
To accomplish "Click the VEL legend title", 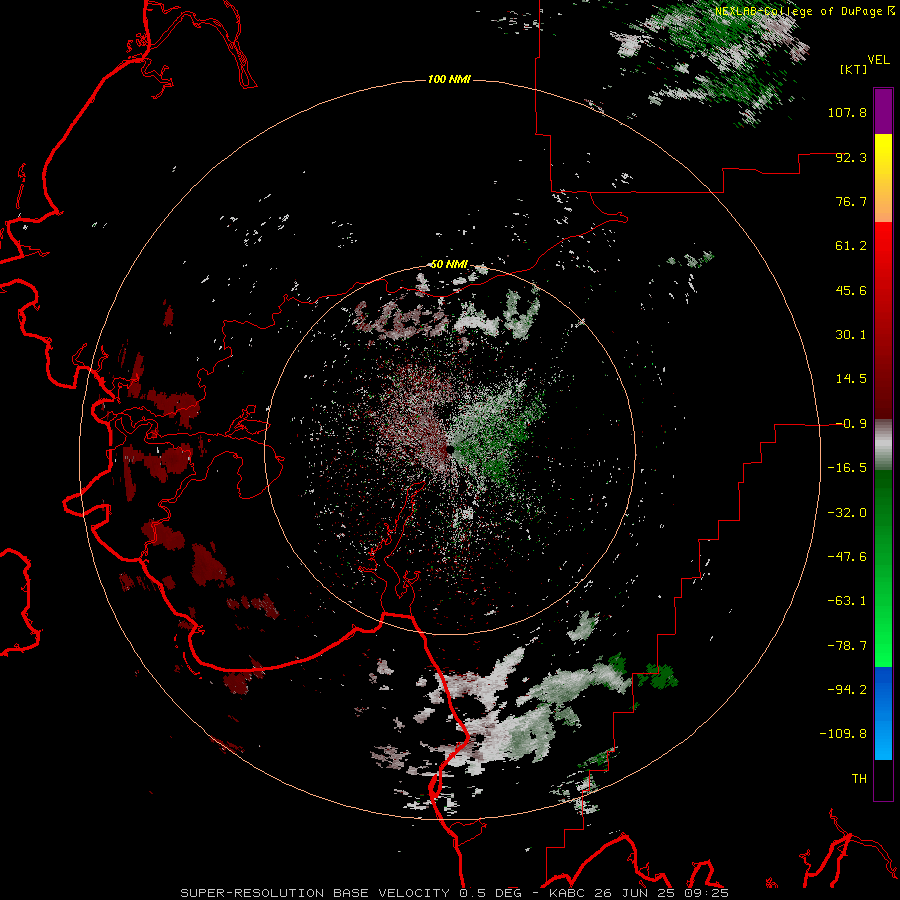I will coord(878,60).
